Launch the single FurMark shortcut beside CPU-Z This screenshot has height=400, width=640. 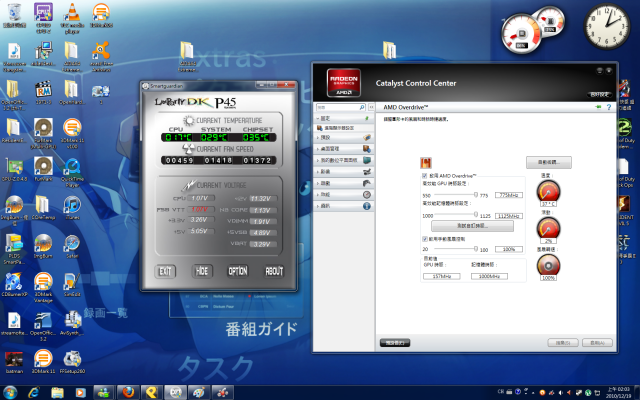tap(43, 169)
